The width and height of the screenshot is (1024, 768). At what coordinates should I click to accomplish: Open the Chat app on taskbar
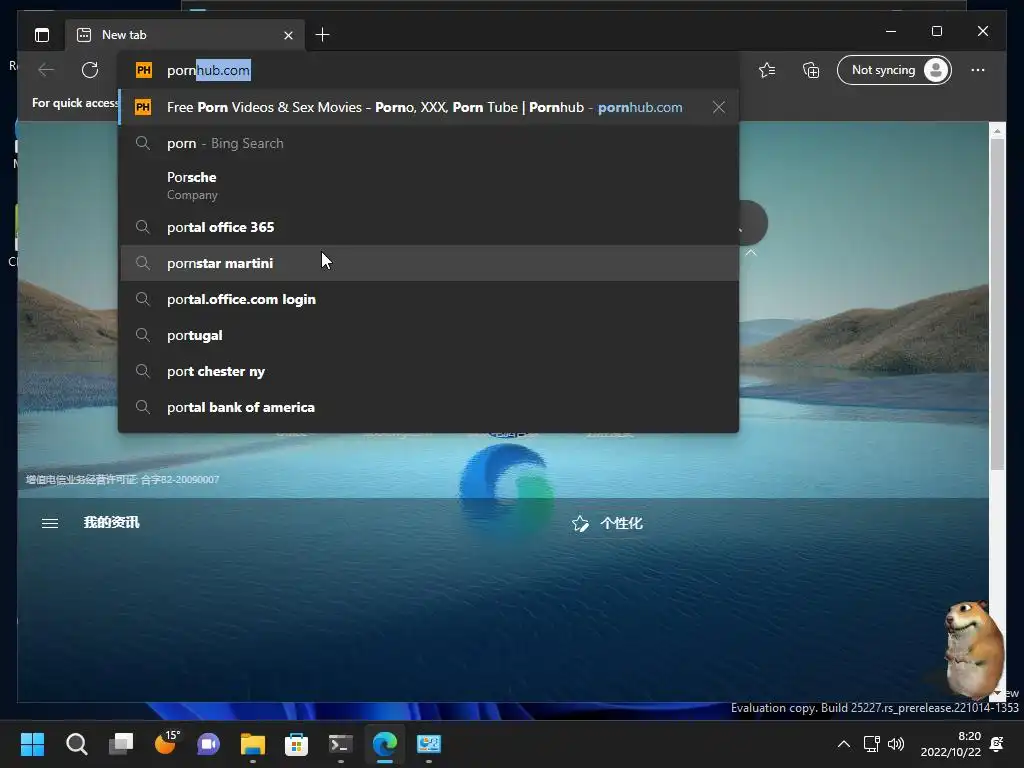click(x=209, y=744)
